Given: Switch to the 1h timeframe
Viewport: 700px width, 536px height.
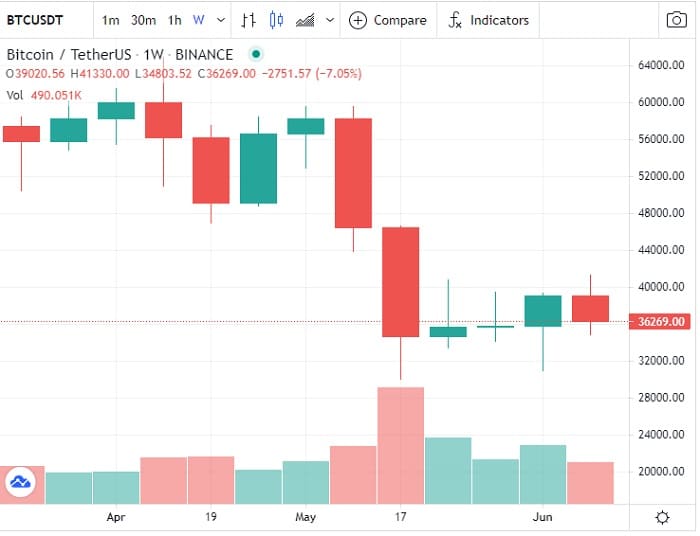Looking at the screenshot, I should [x=175, y=20].
